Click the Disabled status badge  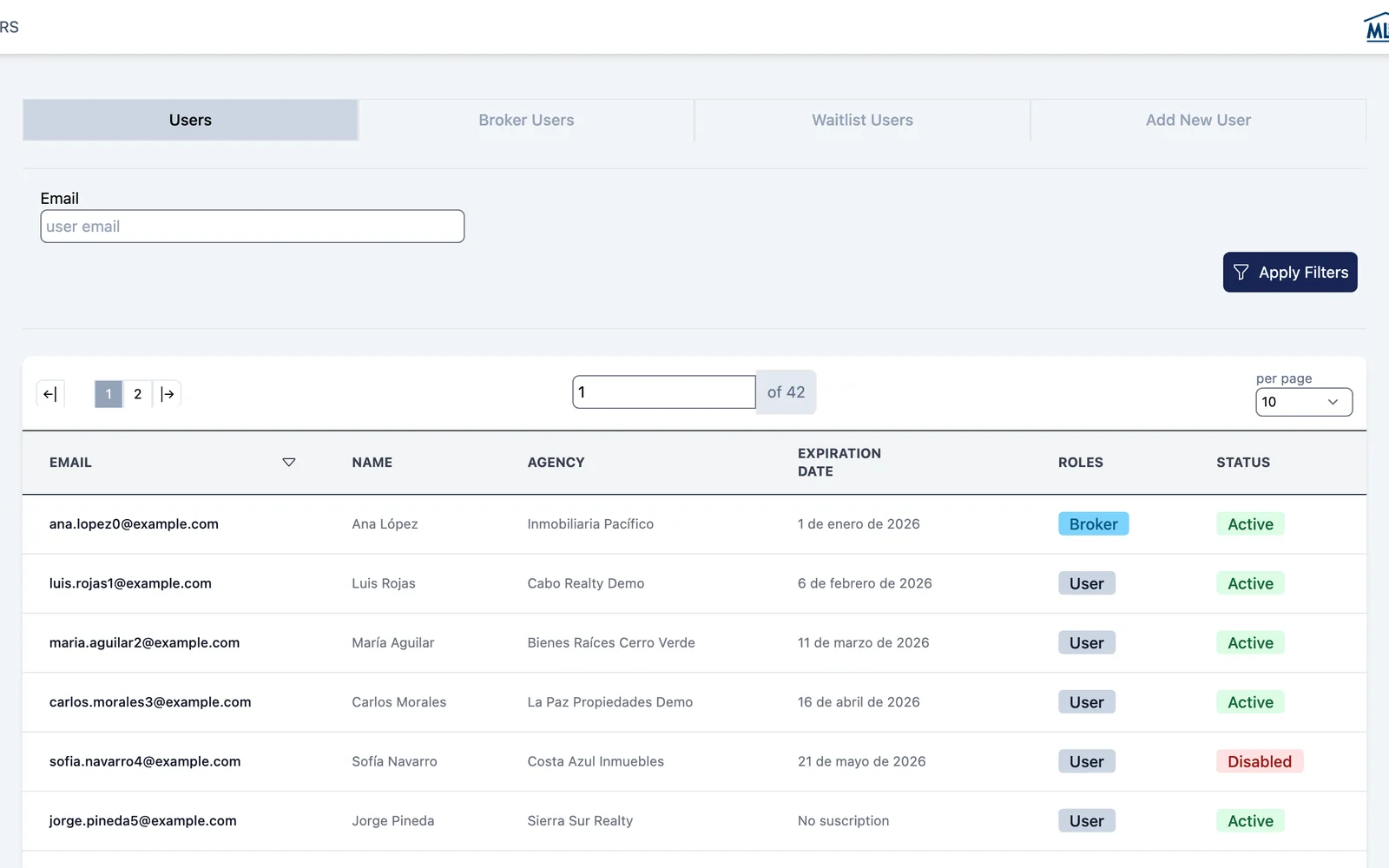coord(1259,761)
